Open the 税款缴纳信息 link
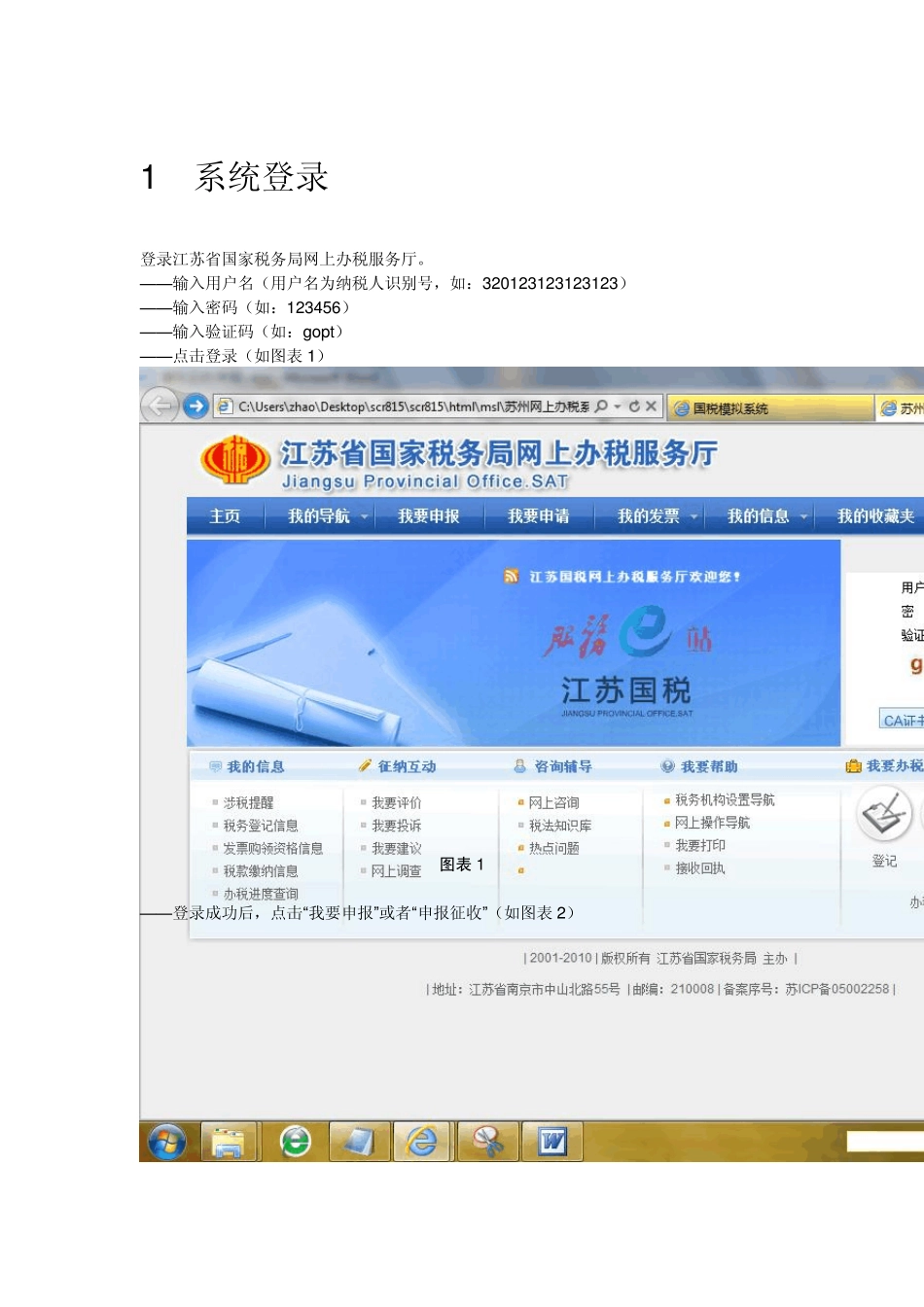The width and height of the screenshot is (924, 1307). 261,871
